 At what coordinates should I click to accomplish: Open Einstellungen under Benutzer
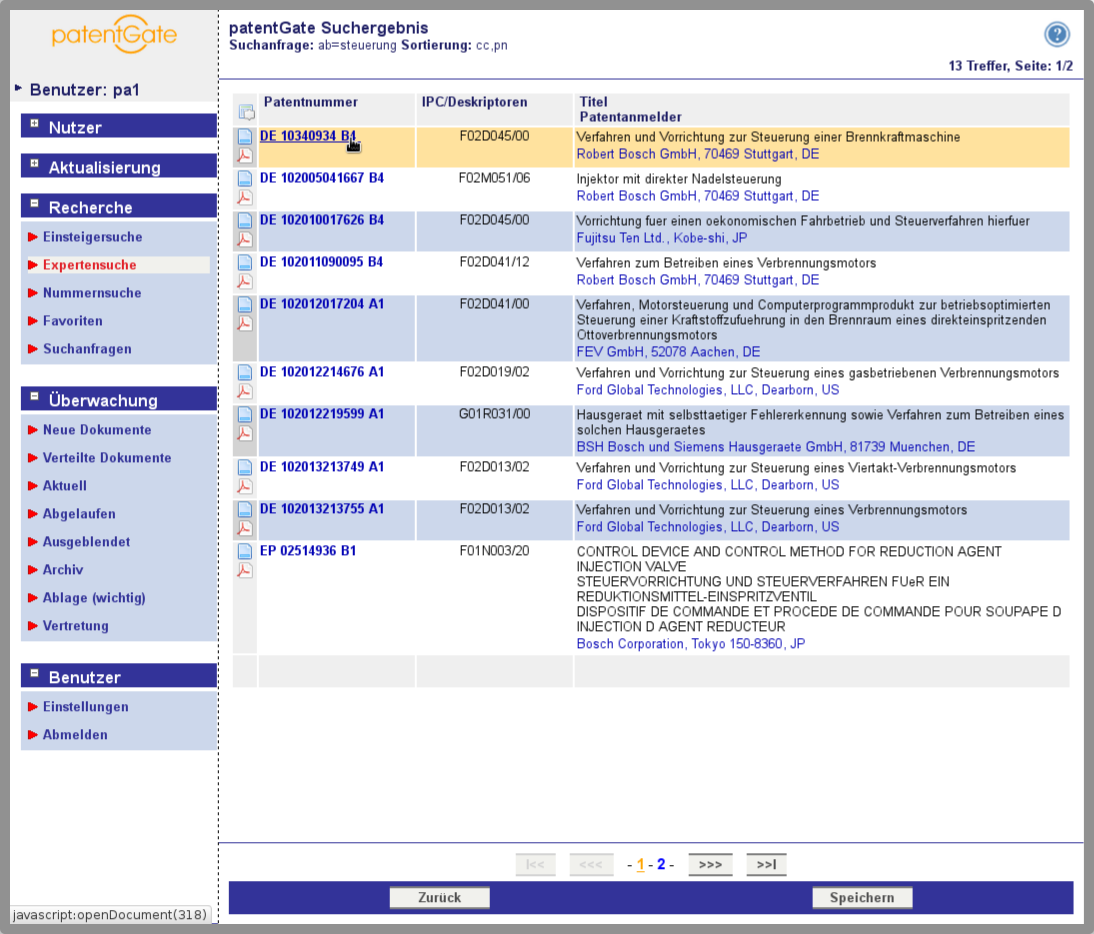[86, 707]
